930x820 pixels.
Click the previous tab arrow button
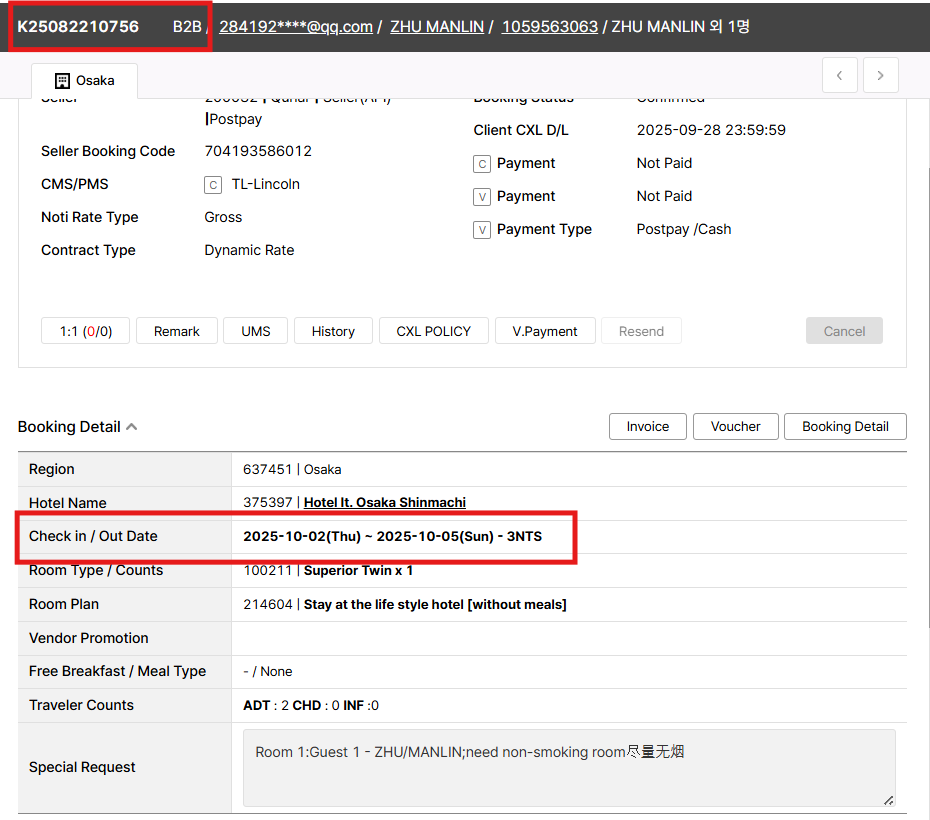click(x=840, y=75)
